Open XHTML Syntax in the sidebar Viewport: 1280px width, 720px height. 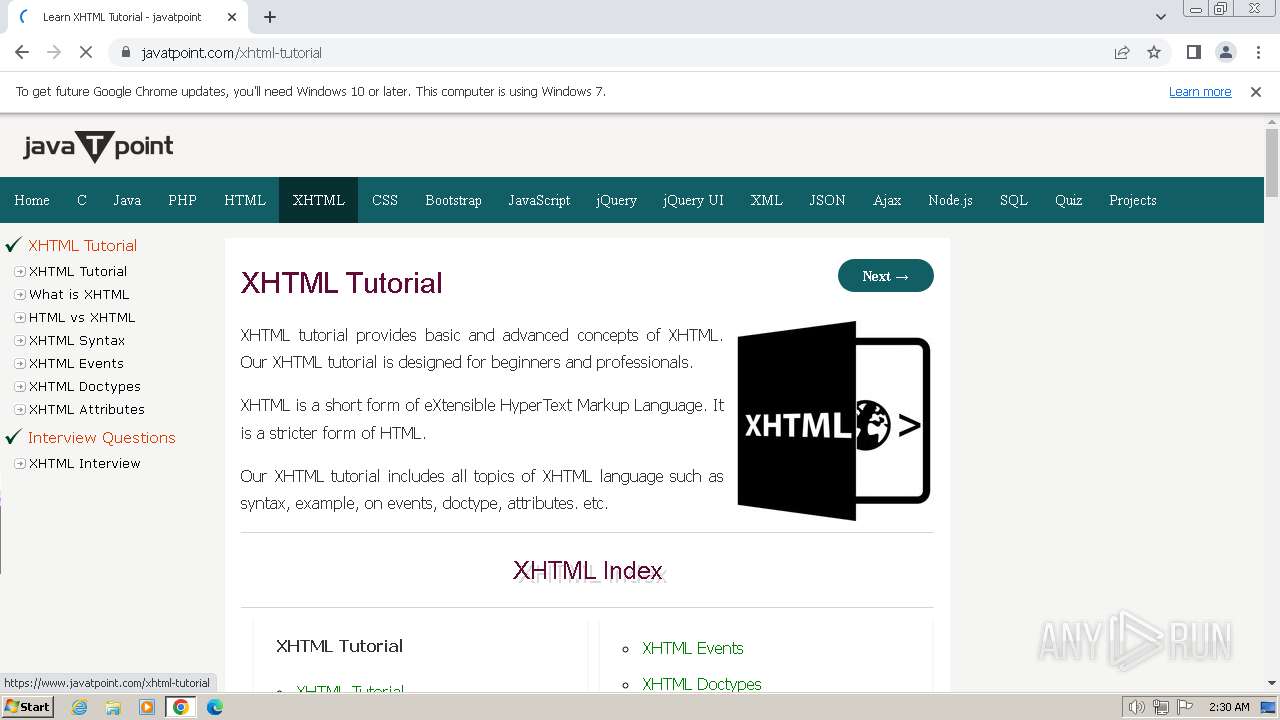point(77,340)
